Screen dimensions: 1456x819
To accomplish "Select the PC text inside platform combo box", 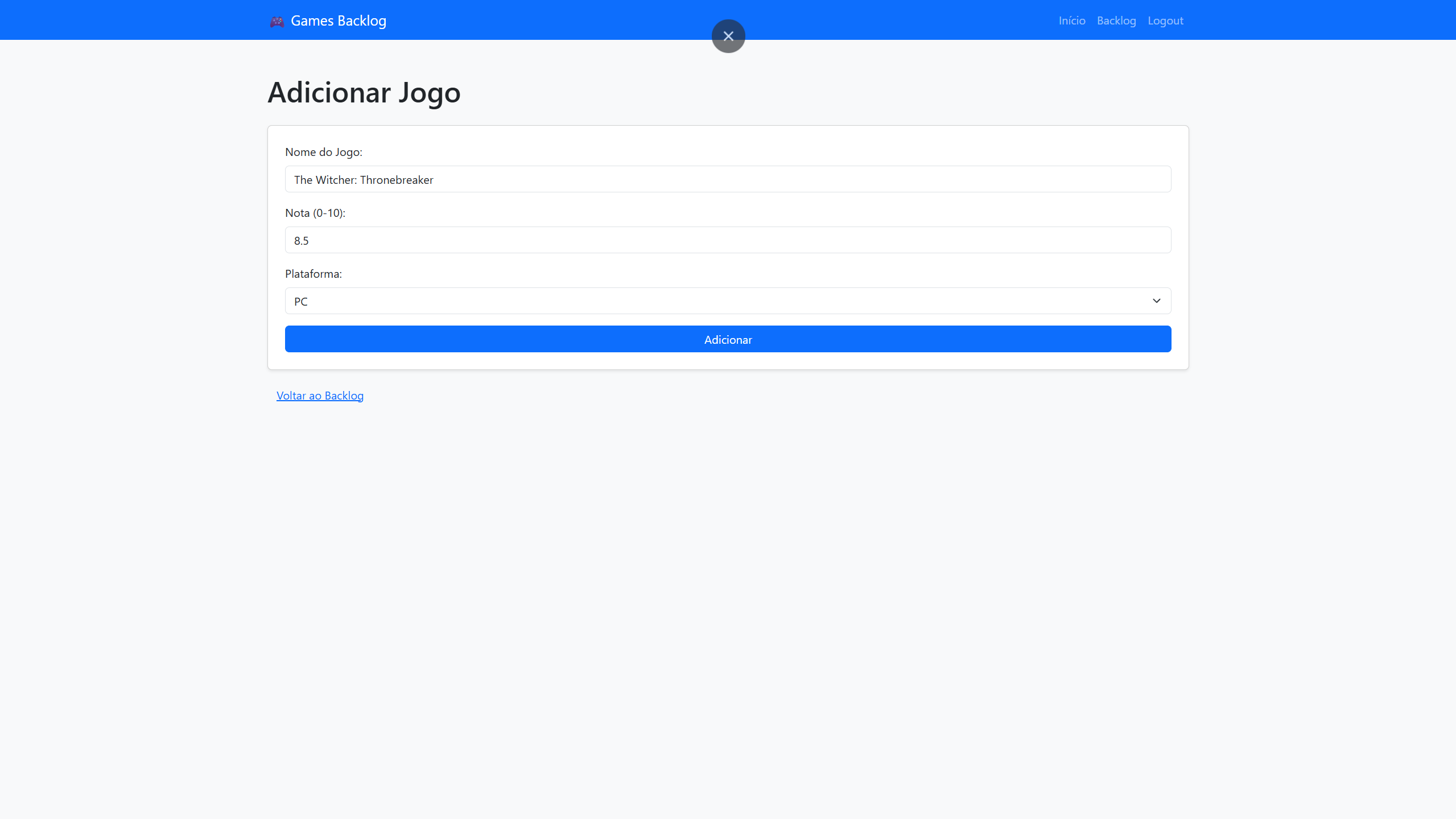I will tap(300, 302).
